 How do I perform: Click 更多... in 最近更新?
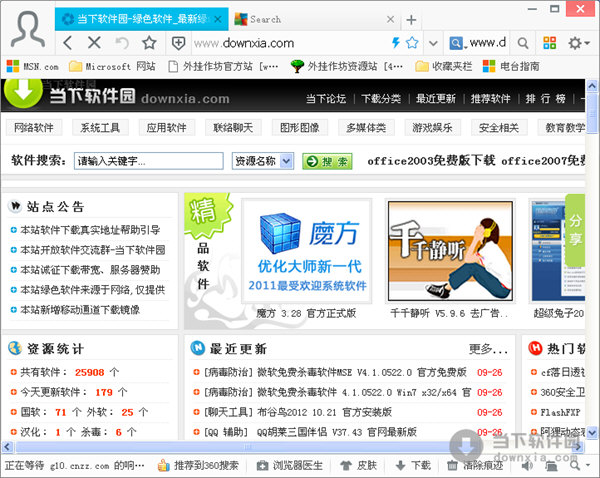(x=489, y=349)
